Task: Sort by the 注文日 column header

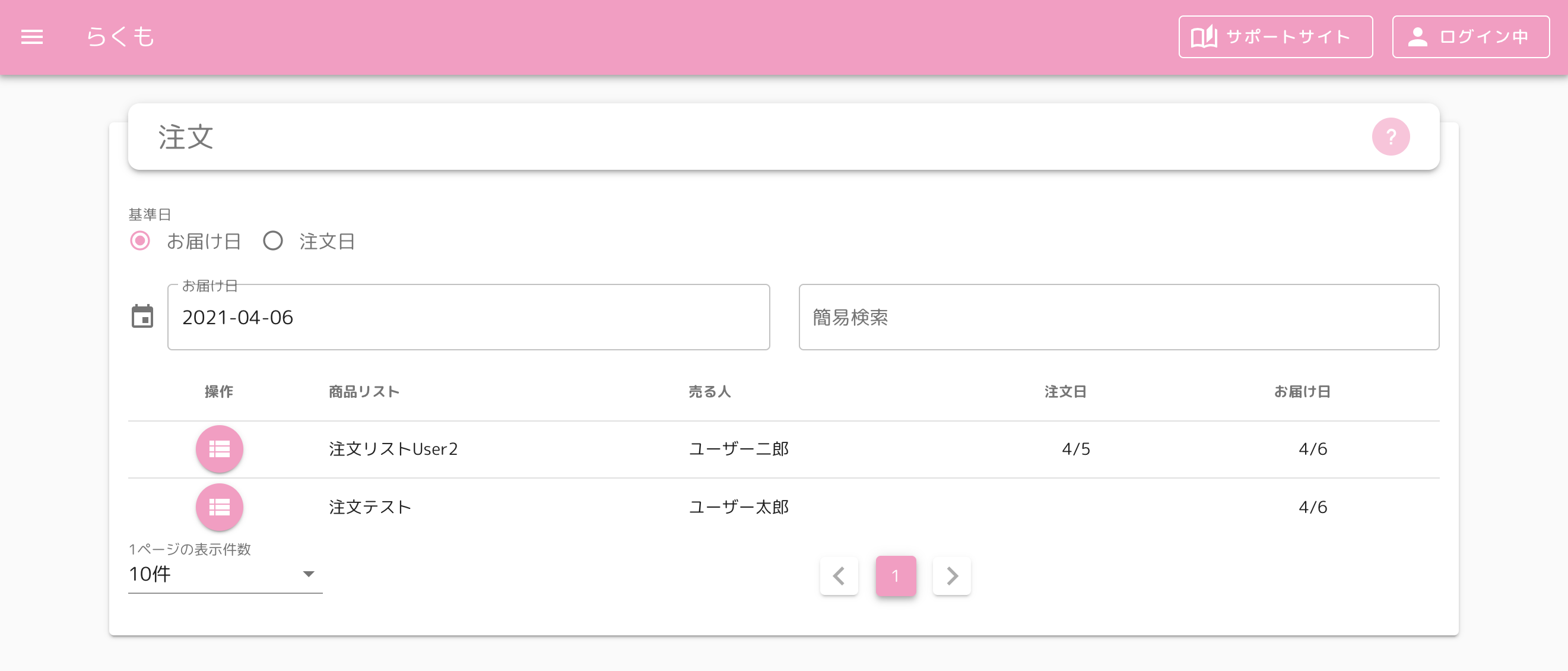Action: [x=1065, y=391]
